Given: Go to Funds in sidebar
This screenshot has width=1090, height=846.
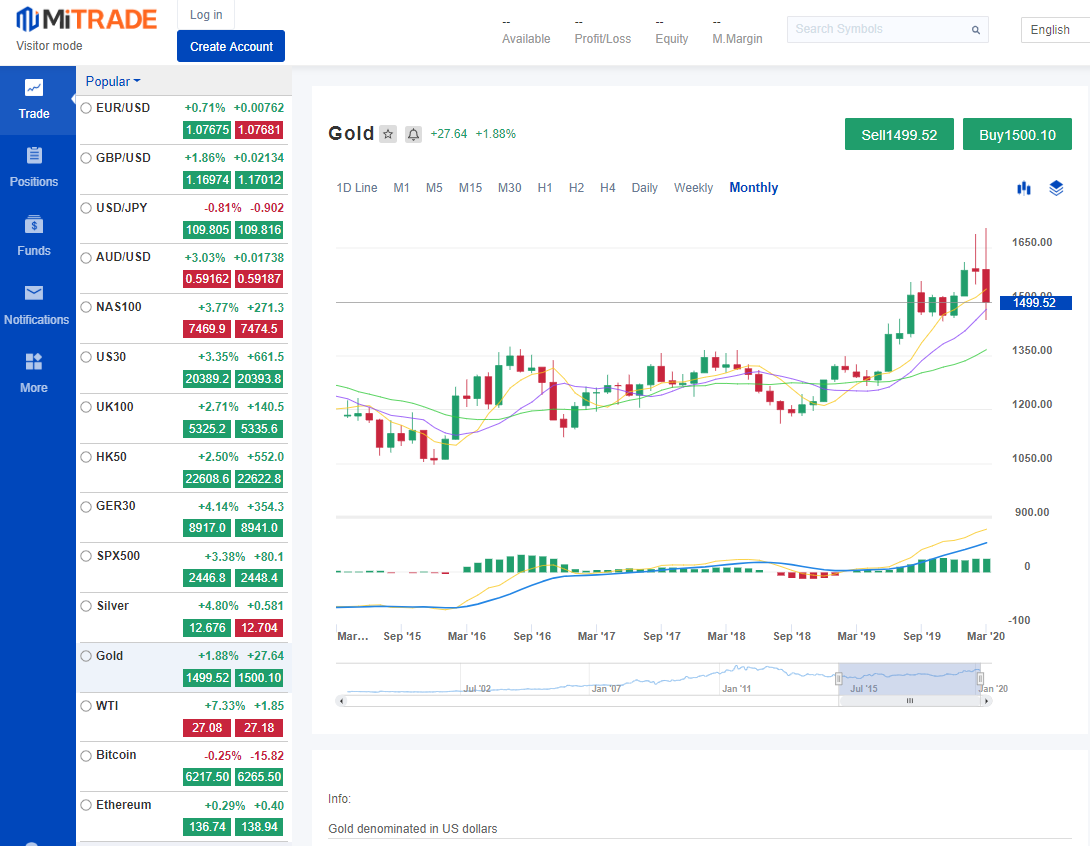Looking at the screenshot, I should pyautogui.click(x=34, y=237).
